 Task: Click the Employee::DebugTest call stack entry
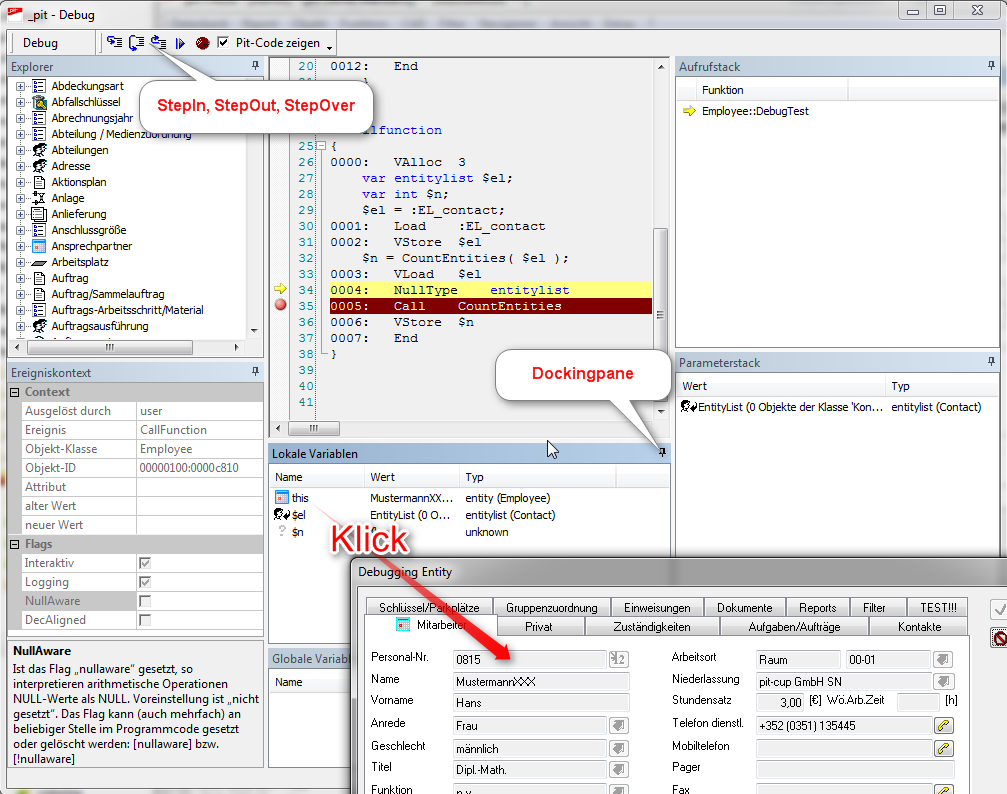click(x=755, y=111)
